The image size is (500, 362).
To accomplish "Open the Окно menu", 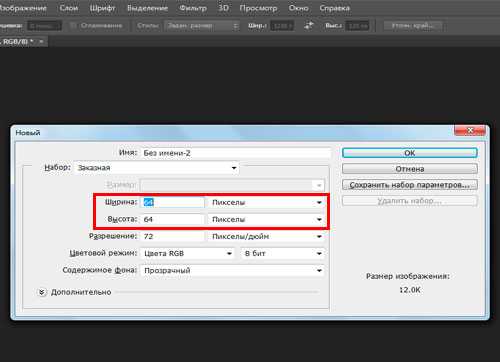I will click(298, 8).
